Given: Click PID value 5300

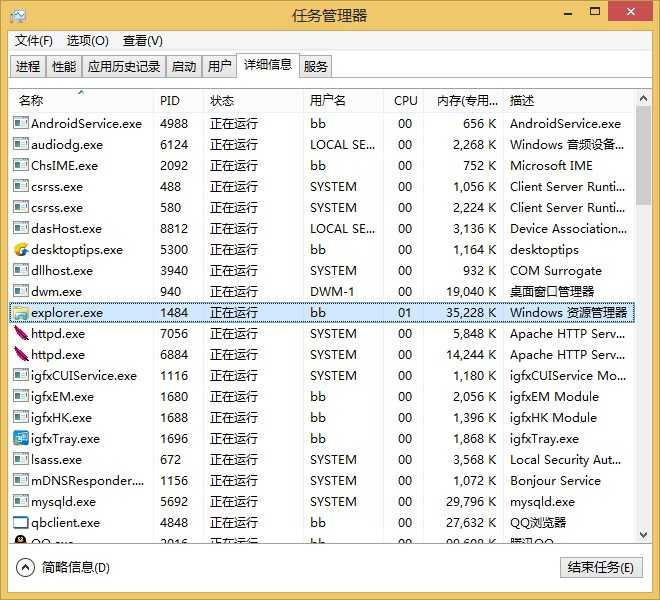Looking at the screenshot, I should [174, 249].
